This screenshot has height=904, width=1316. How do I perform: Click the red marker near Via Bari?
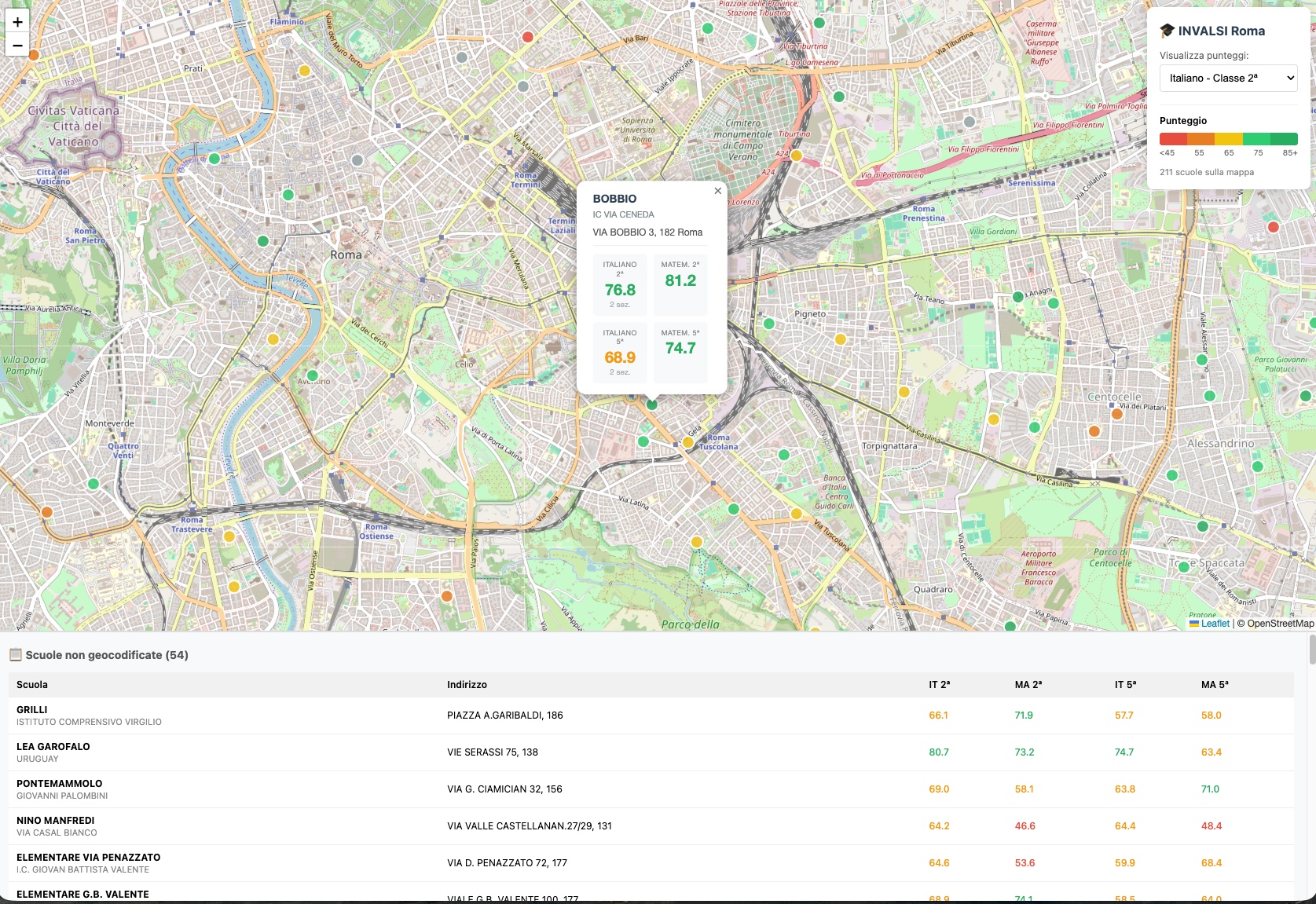pos(528,37)
